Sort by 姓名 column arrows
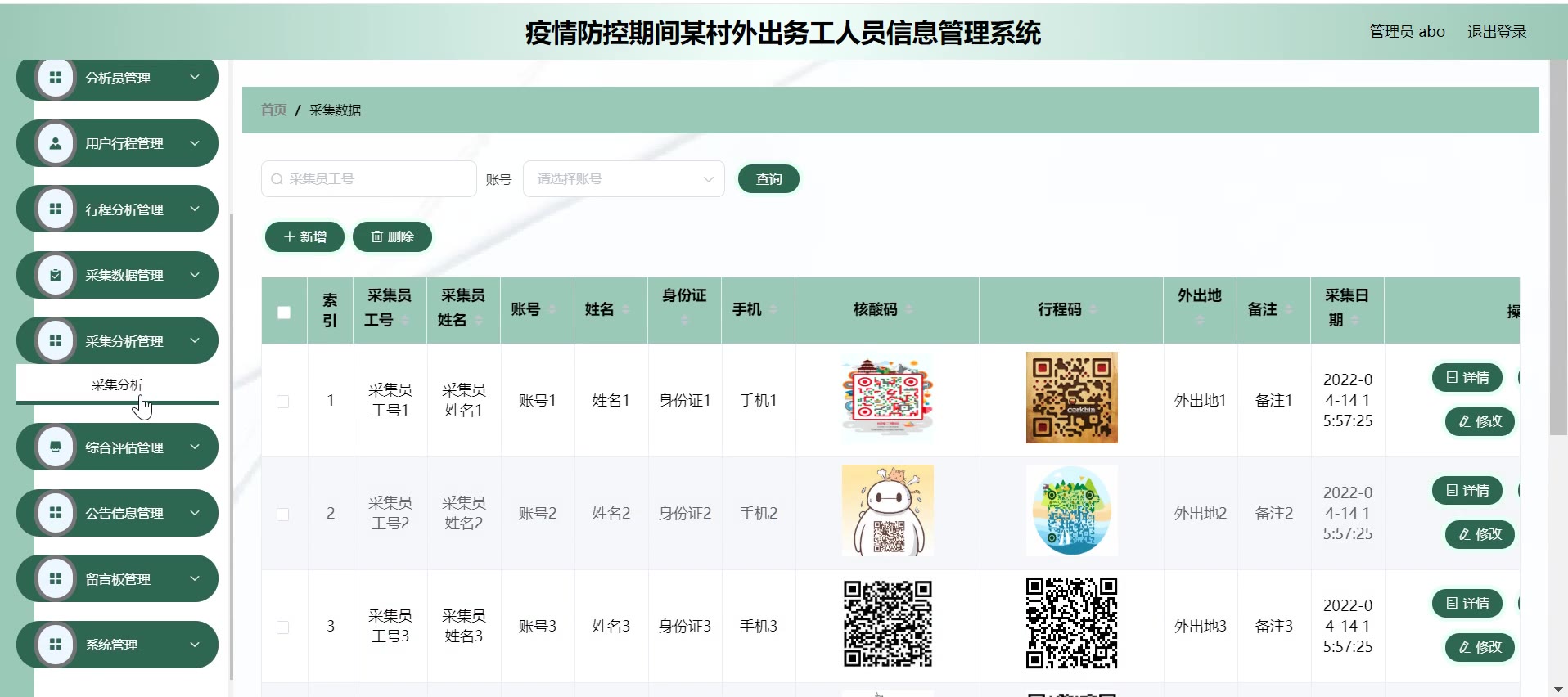Viewport: 1568px width, 697px height. (x=625, y=309)
